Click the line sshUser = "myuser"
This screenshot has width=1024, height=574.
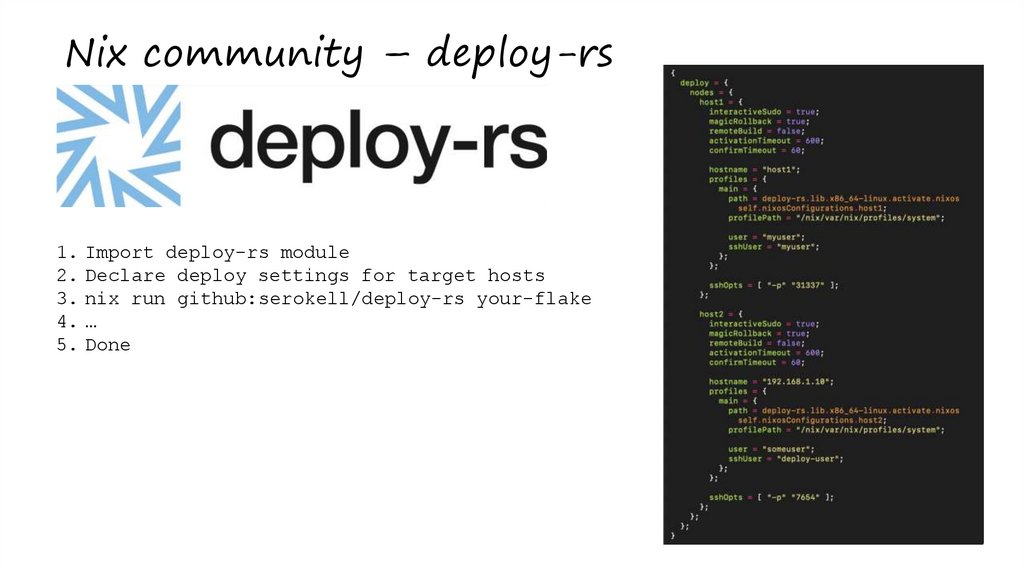click(774, 247)
